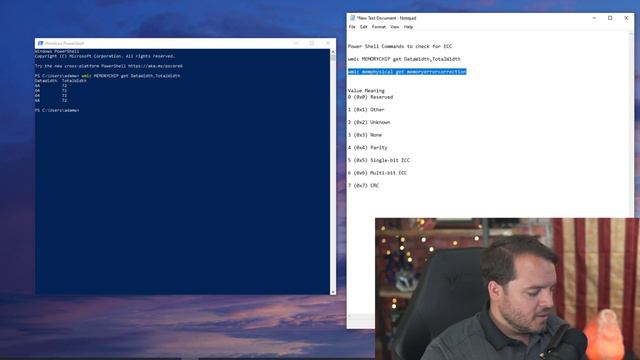The image size is (640, 360).
Task: Click the PowerShell window title icon
Action: click(x=40, y=43)
